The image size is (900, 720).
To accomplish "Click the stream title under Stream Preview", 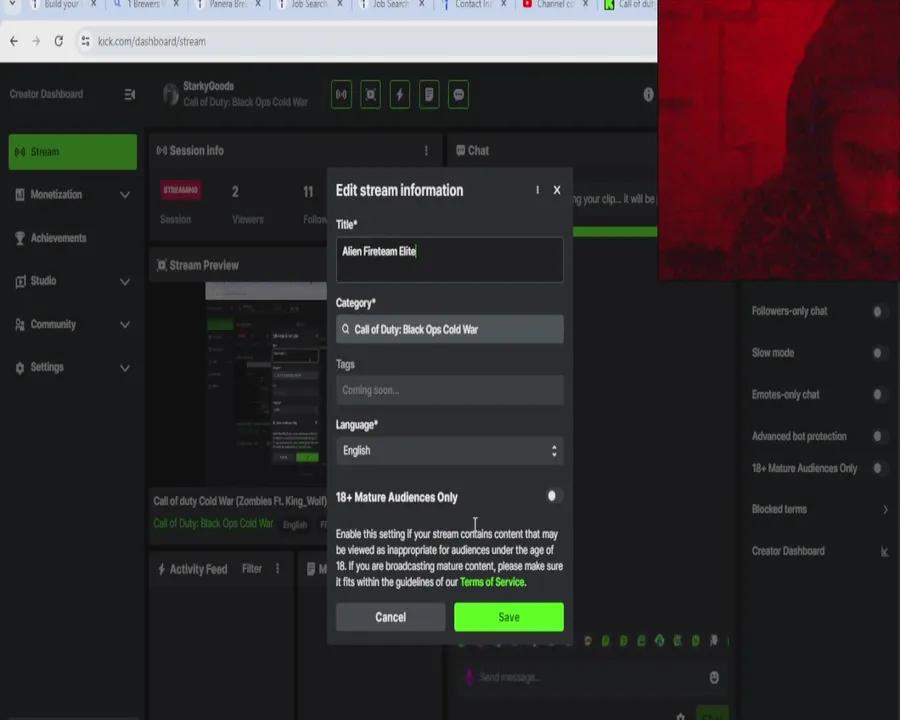I will pos(240,501).
